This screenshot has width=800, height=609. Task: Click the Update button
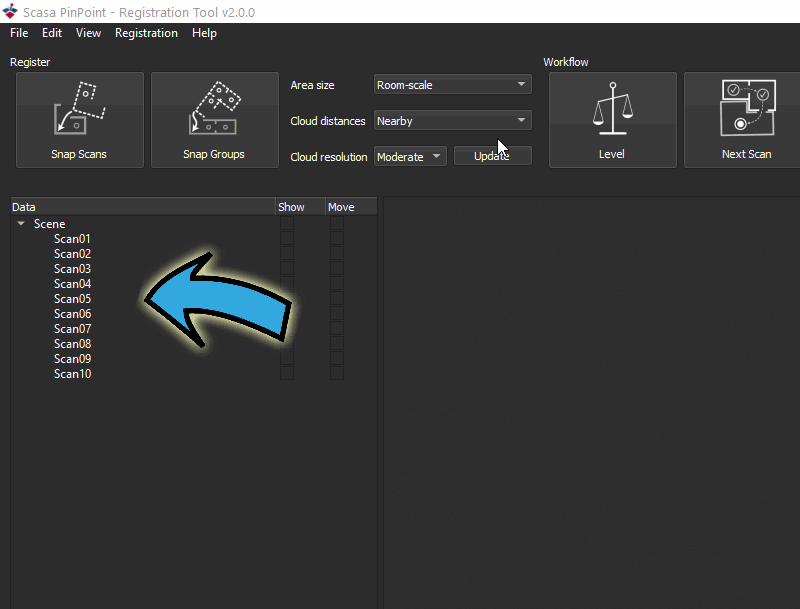(492, 156)
